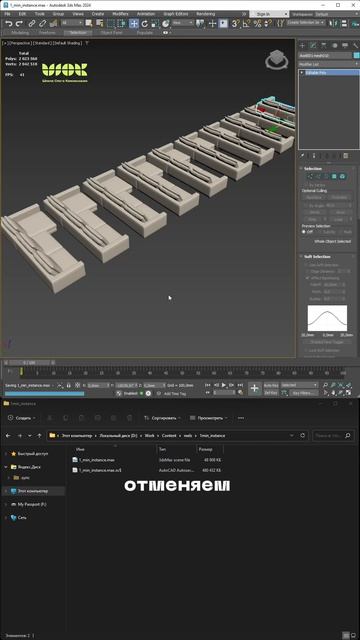Undo the last action in 3ds Max

point(8,24)
